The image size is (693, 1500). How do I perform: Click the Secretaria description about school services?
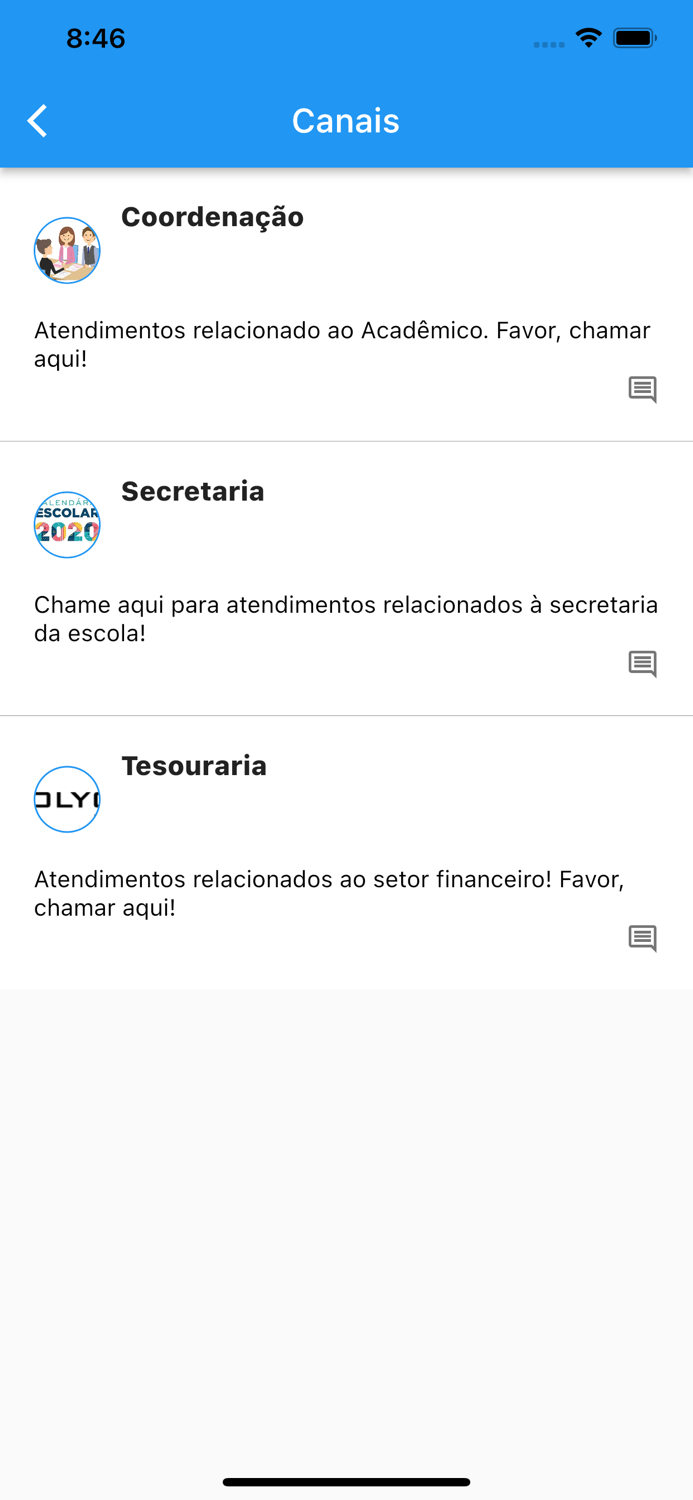point(345,618)
